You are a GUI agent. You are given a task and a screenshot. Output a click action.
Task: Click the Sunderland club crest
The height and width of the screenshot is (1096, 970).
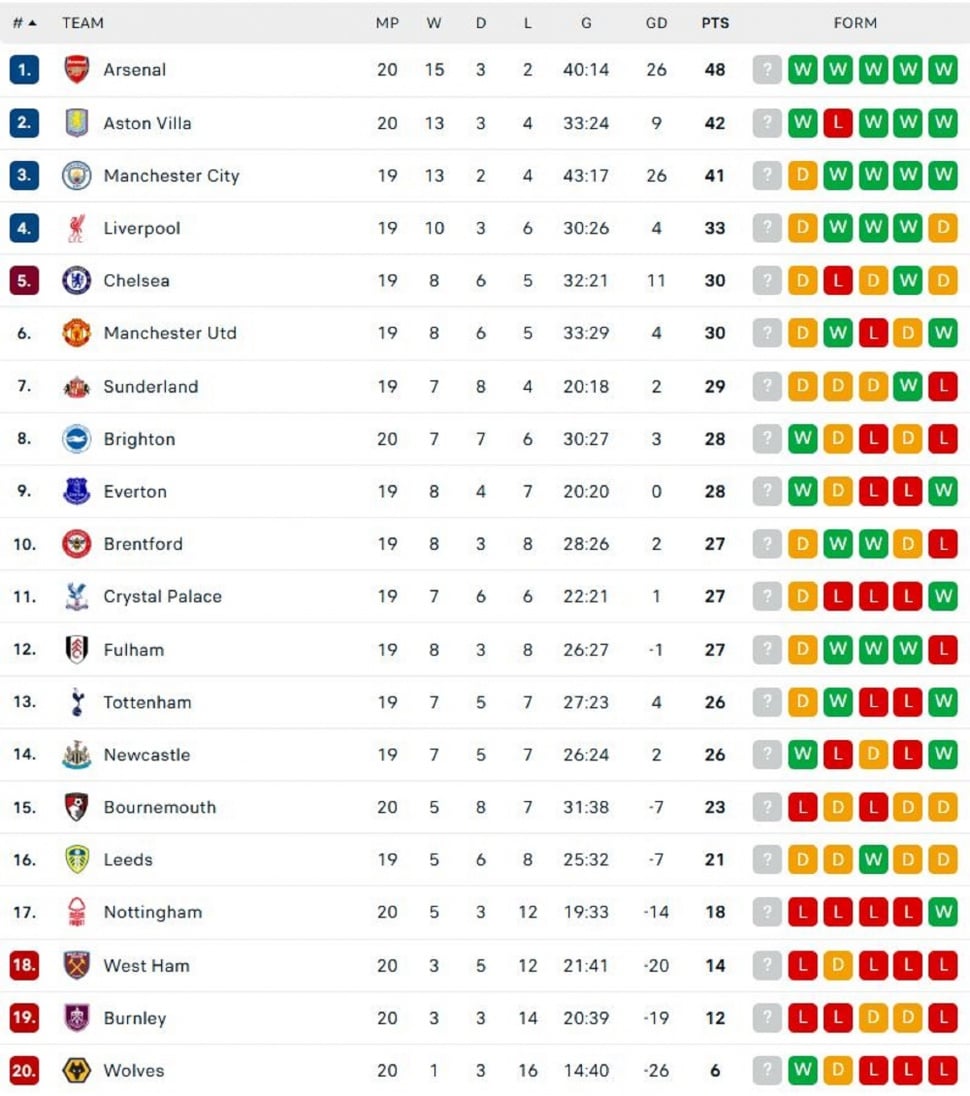(x=78, y=386)
